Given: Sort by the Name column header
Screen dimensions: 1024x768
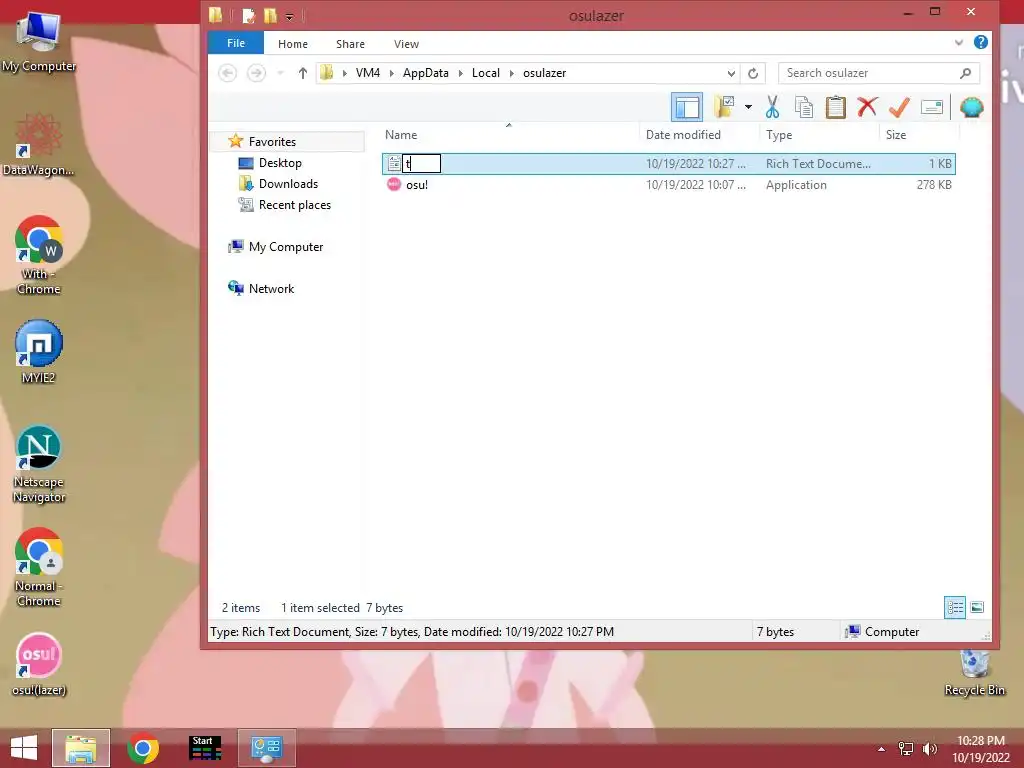Looking at the screenshot, I should tap(509, 135).
